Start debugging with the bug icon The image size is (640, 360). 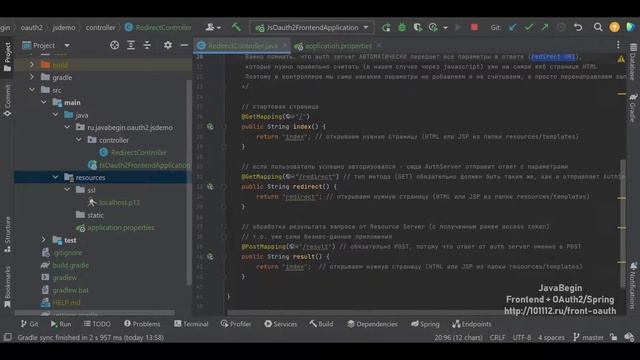tap(402, 27)
